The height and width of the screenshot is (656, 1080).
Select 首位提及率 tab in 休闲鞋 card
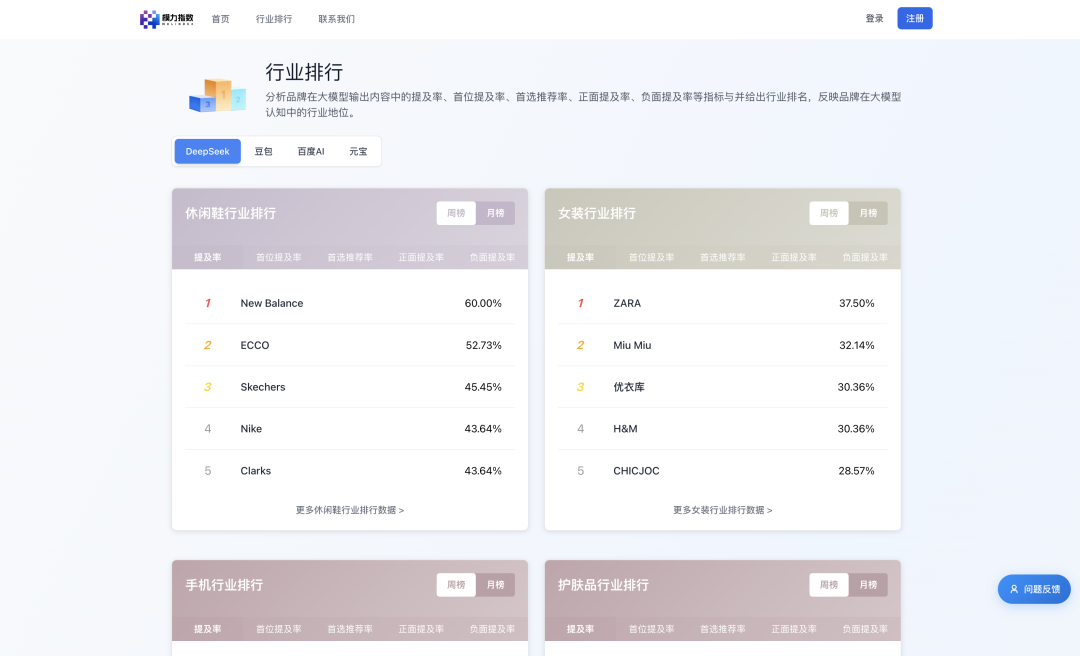point(278,258)
